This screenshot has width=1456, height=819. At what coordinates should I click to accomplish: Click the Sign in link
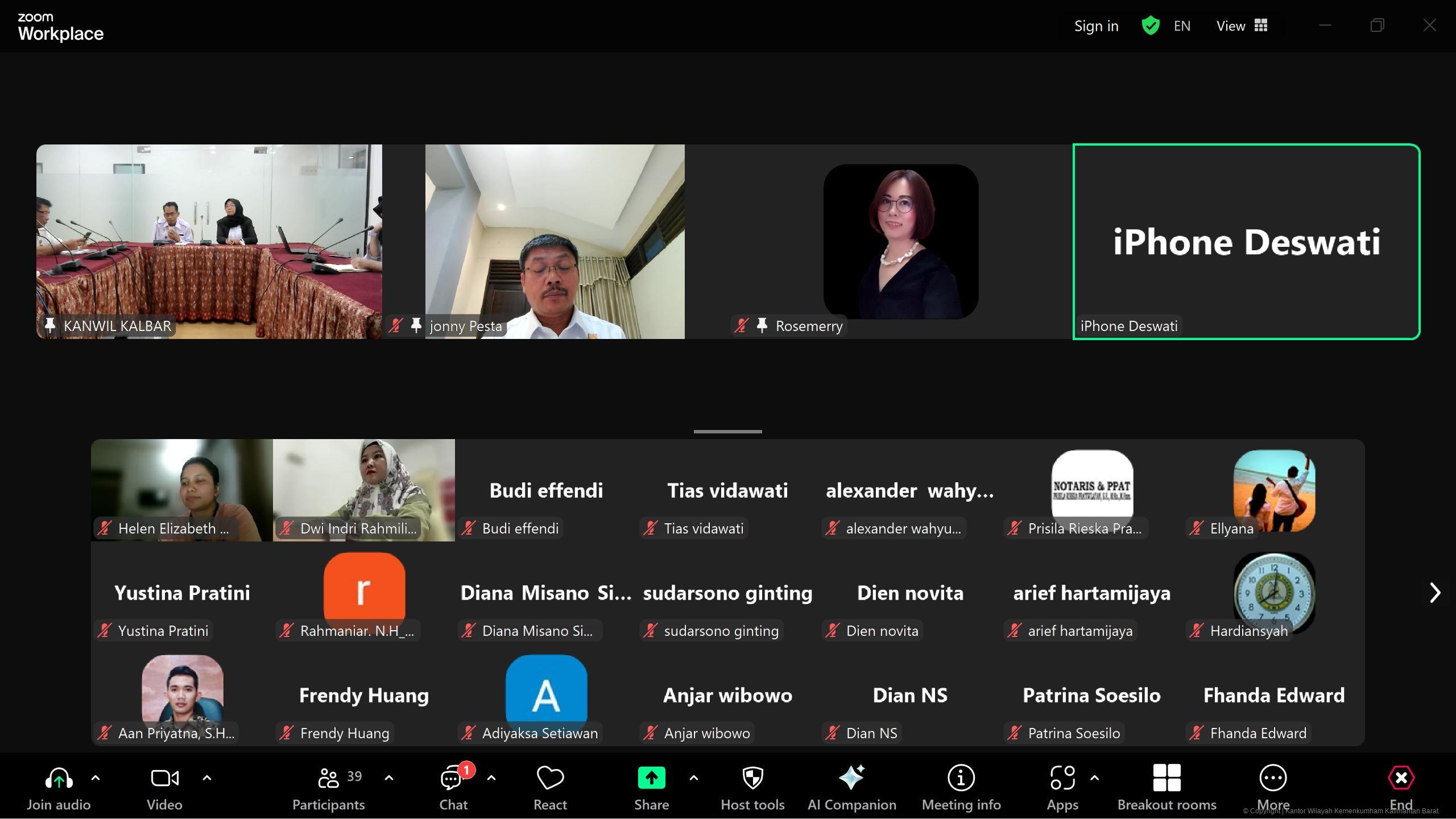[1096, 26]
